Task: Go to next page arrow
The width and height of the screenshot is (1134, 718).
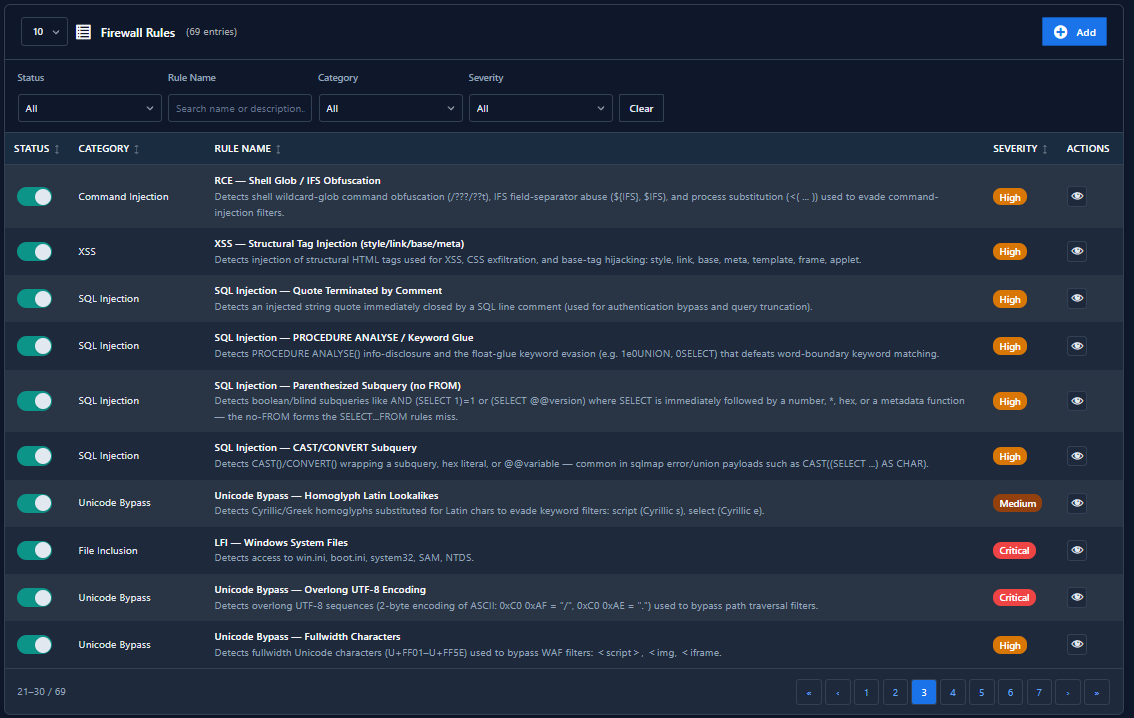Action: point(1067,692)
